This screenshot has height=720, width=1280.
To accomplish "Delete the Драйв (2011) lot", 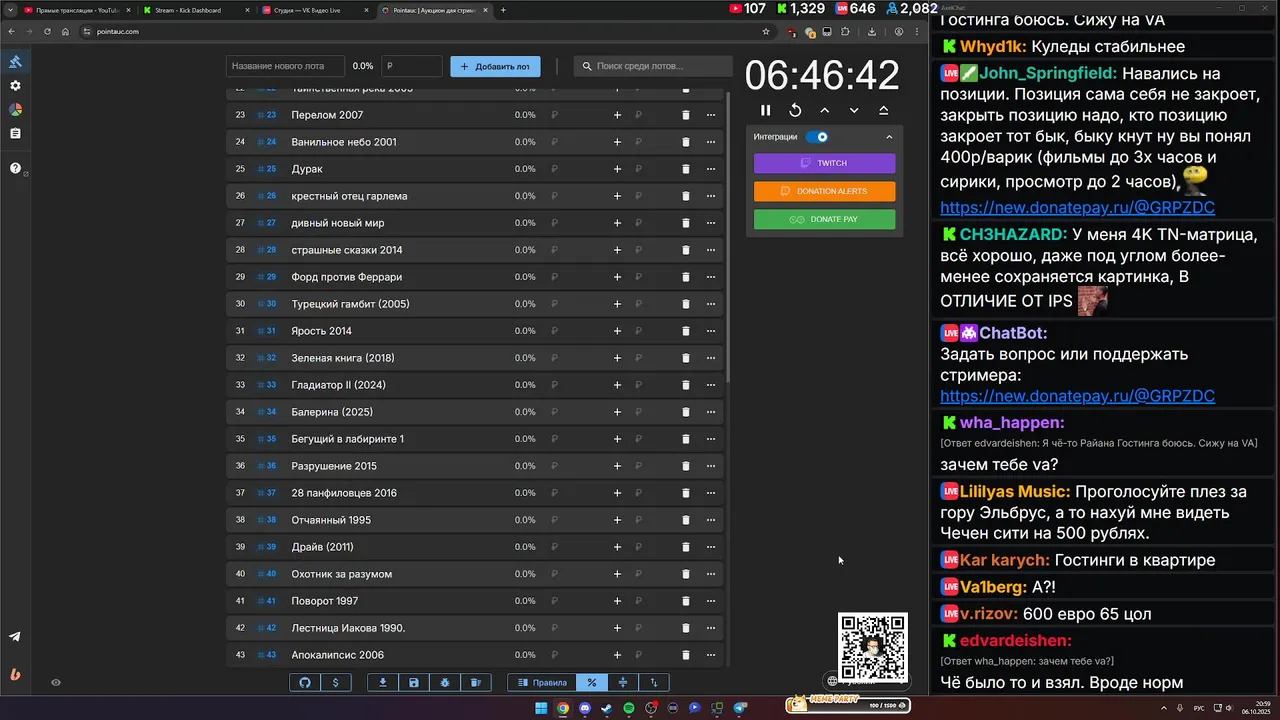I will (x=685, y=547).
